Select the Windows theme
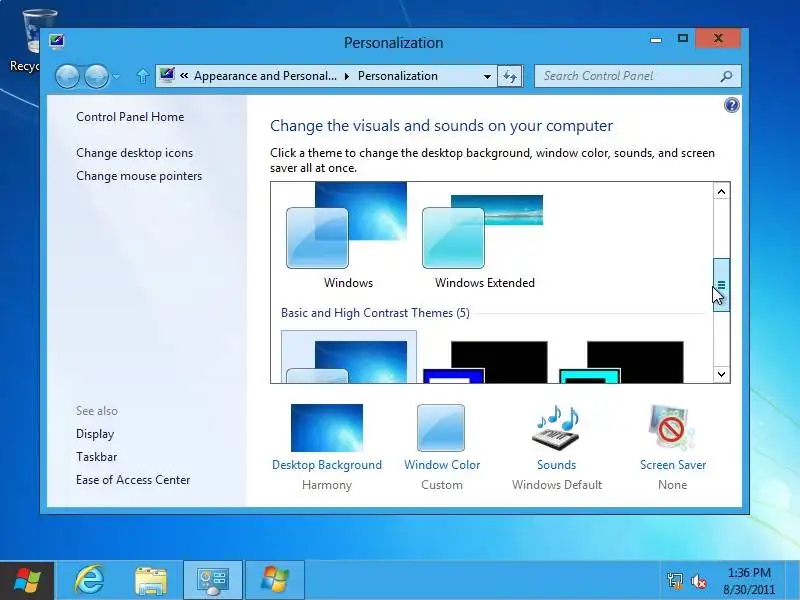Viewport: 800px width, 600px height. coord(348,236)
